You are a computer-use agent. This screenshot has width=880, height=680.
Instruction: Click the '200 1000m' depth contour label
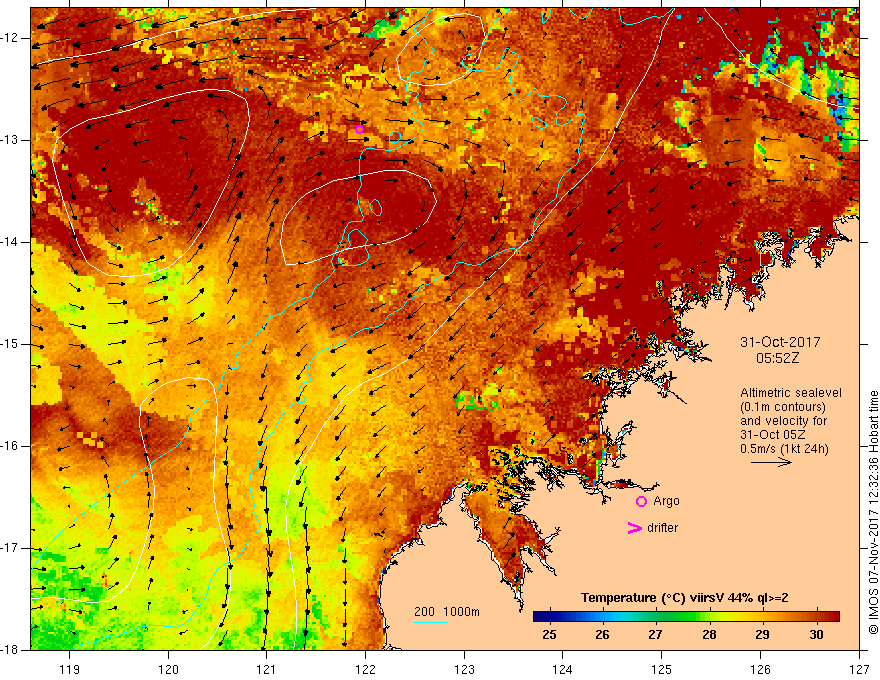pyautogui.click(x=447, y=612)
